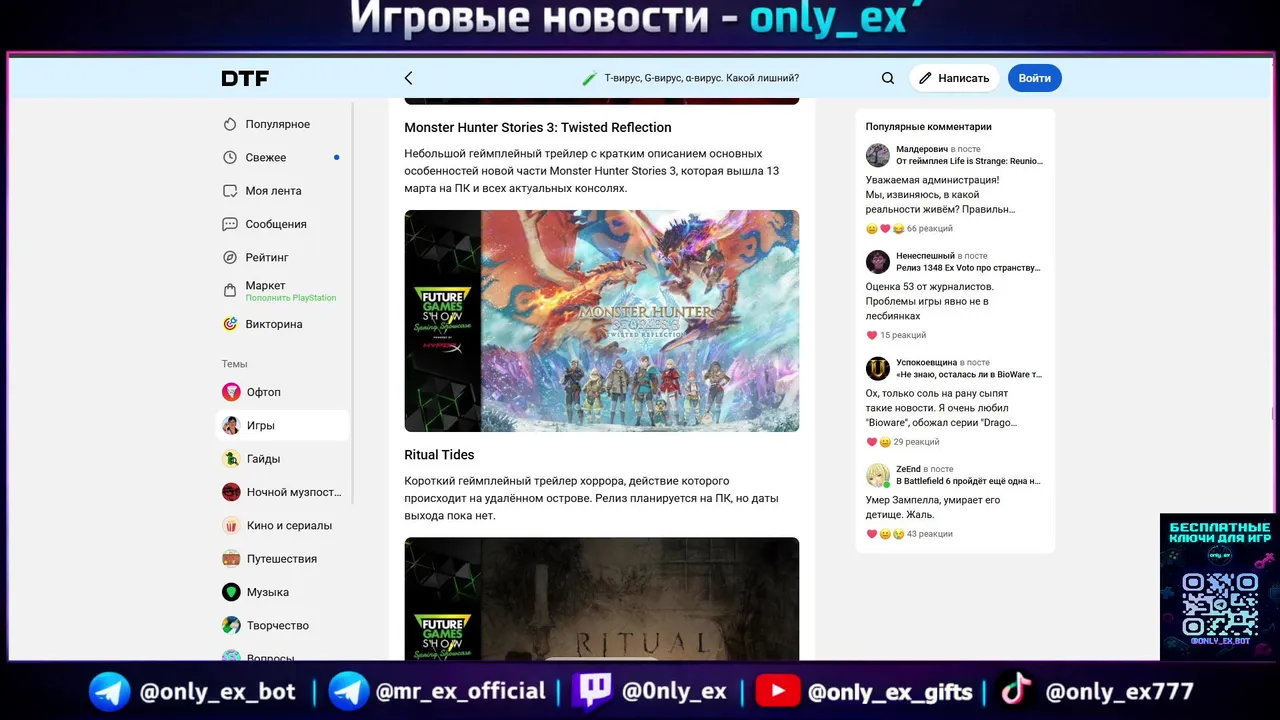1280x720 pixels.
Task: Open Свежее in the sidebar
Action: click(266, 157)
